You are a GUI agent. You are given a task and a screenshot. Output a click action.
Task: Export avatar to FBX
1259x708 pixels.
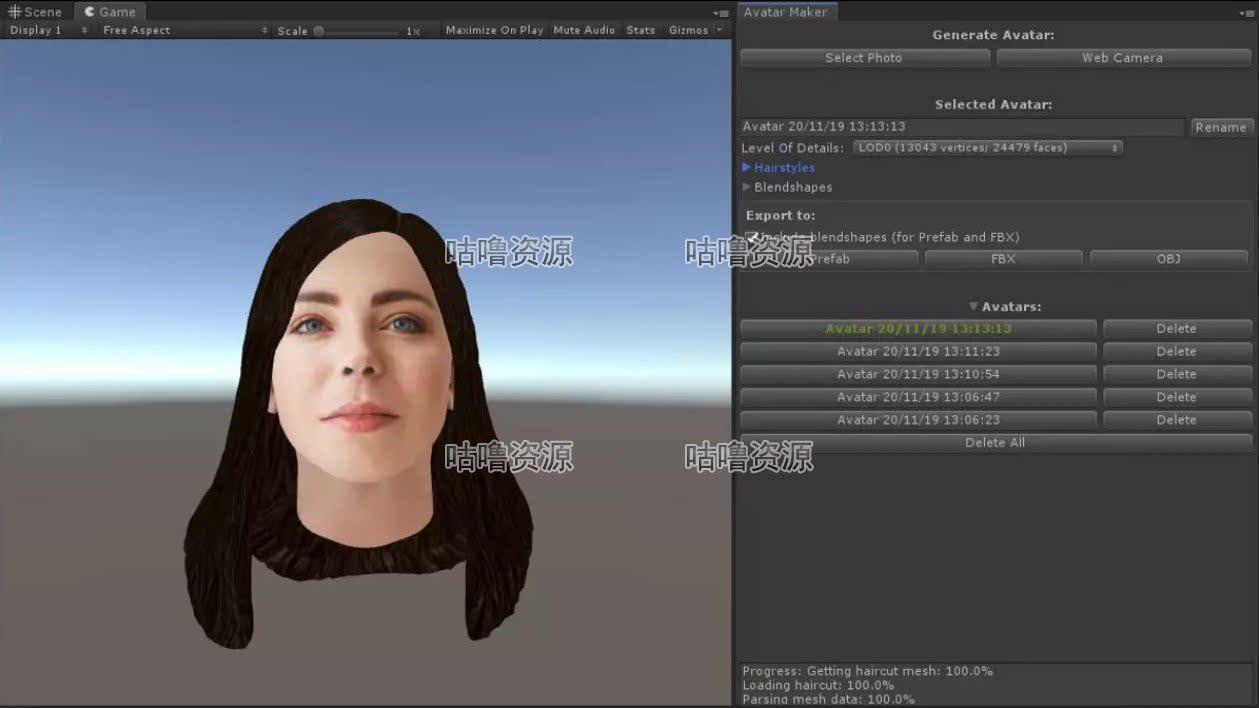point(1003,259)
